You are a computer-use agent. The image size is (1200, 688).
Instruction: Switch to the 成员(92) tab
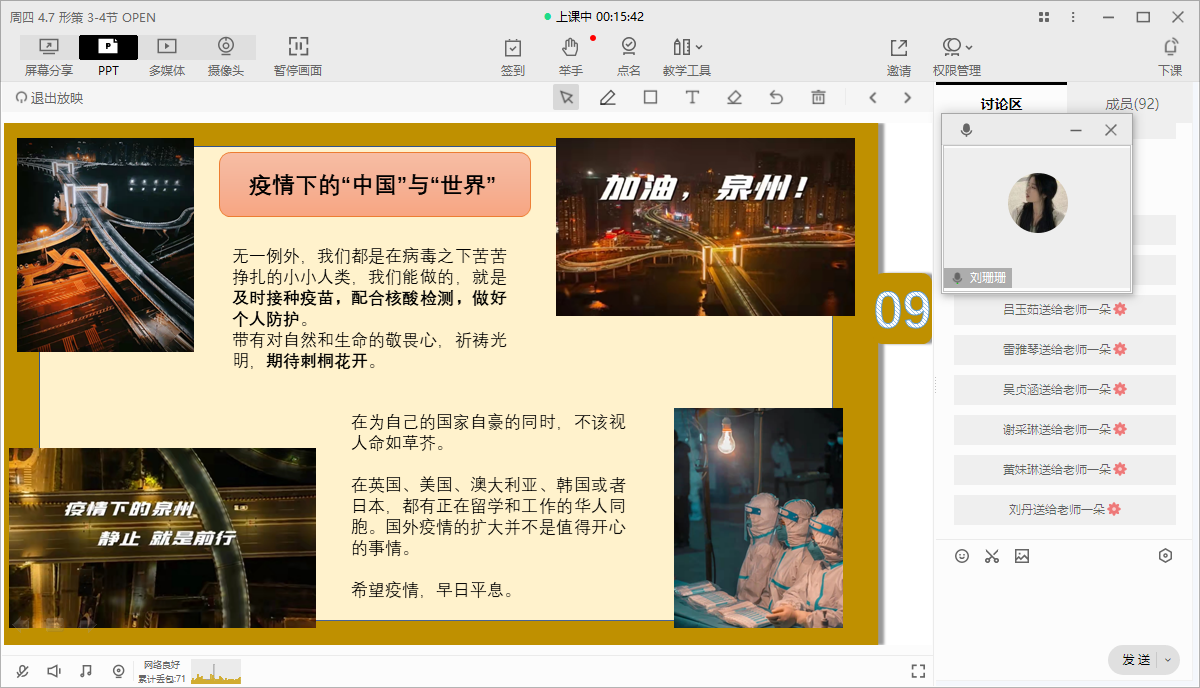[1132, 104]
